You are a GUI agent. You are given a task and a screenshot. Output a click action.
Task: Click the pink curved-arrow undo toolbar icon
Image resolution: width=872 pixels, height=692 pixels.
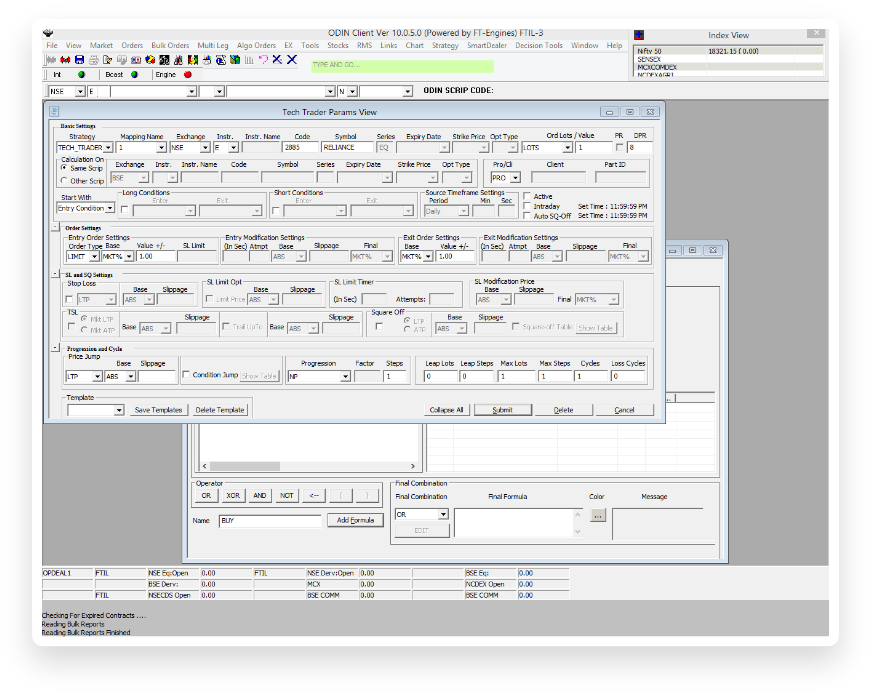coord(263,60)
